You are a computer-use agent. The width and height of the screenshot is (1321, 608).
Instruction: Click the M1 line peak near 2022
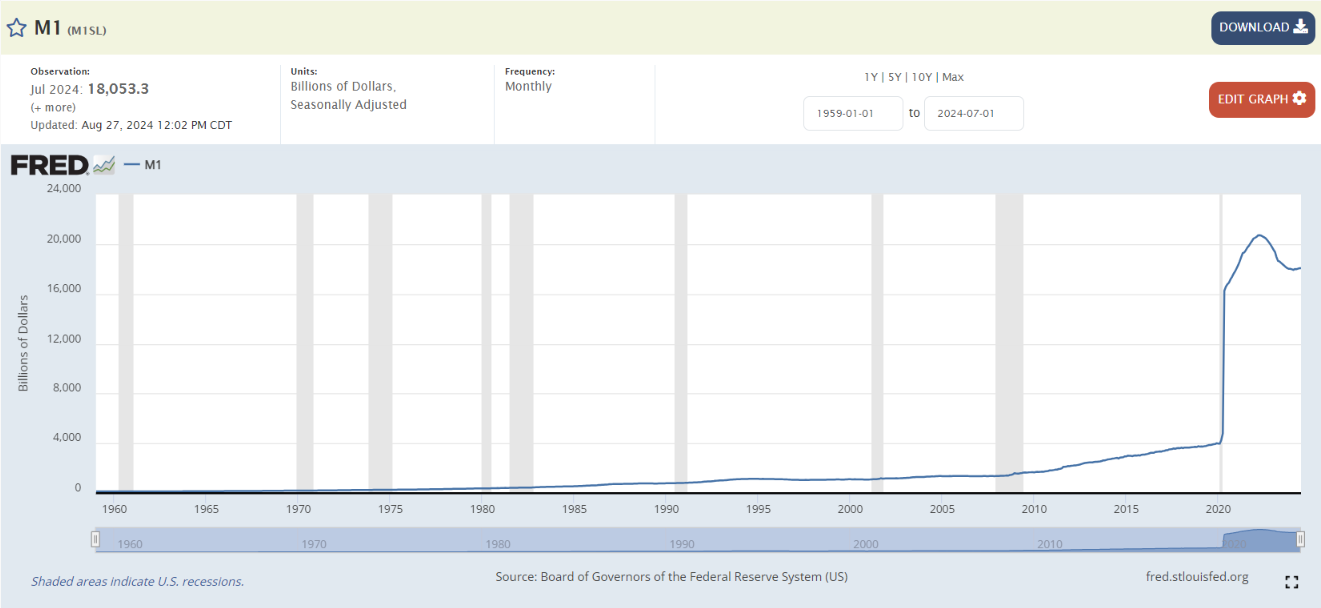point(1260,235)
